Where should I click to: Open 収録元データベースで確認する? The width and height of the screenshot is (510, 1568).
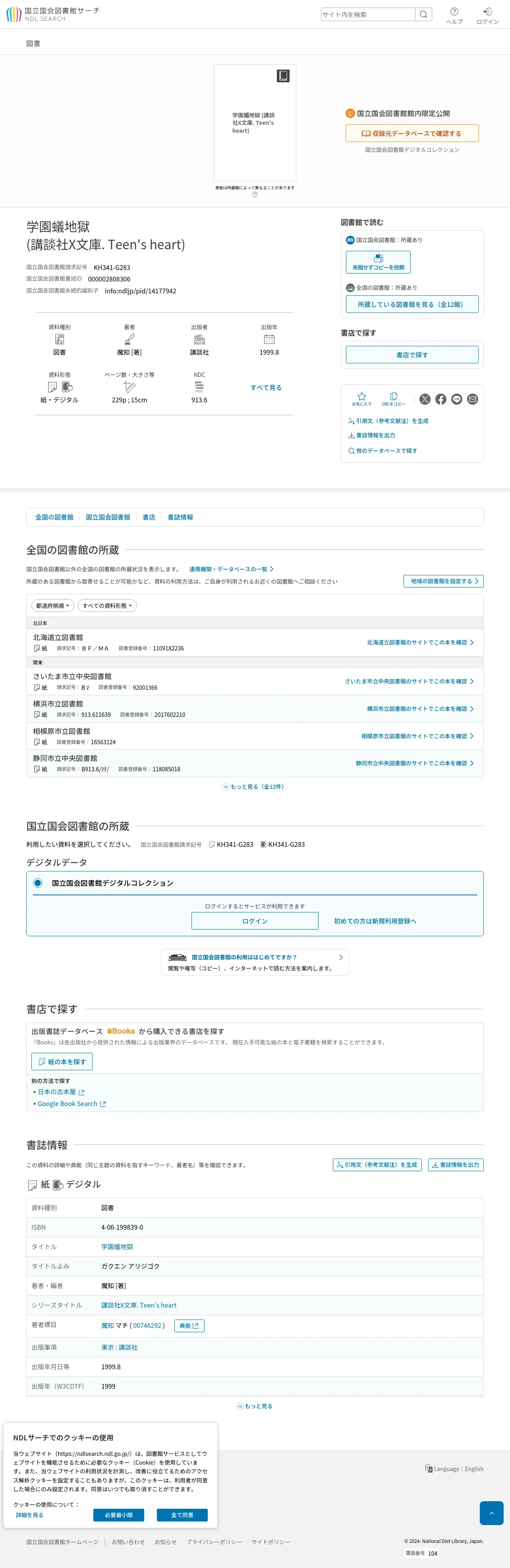[412, 133]
